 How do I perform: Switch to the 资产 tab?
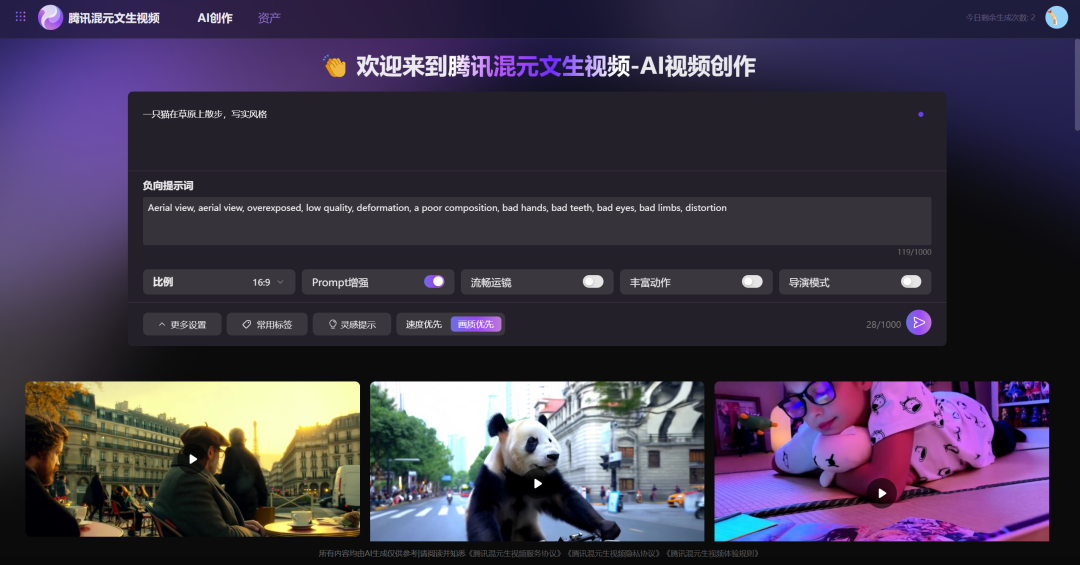tap(269, 18)
